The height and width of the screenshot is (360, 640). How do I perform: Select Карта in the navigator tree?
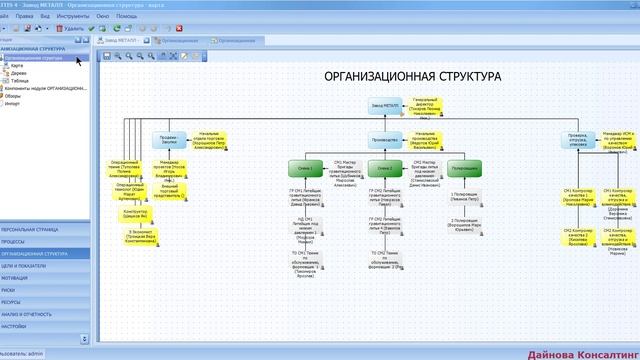pos(17,65)
